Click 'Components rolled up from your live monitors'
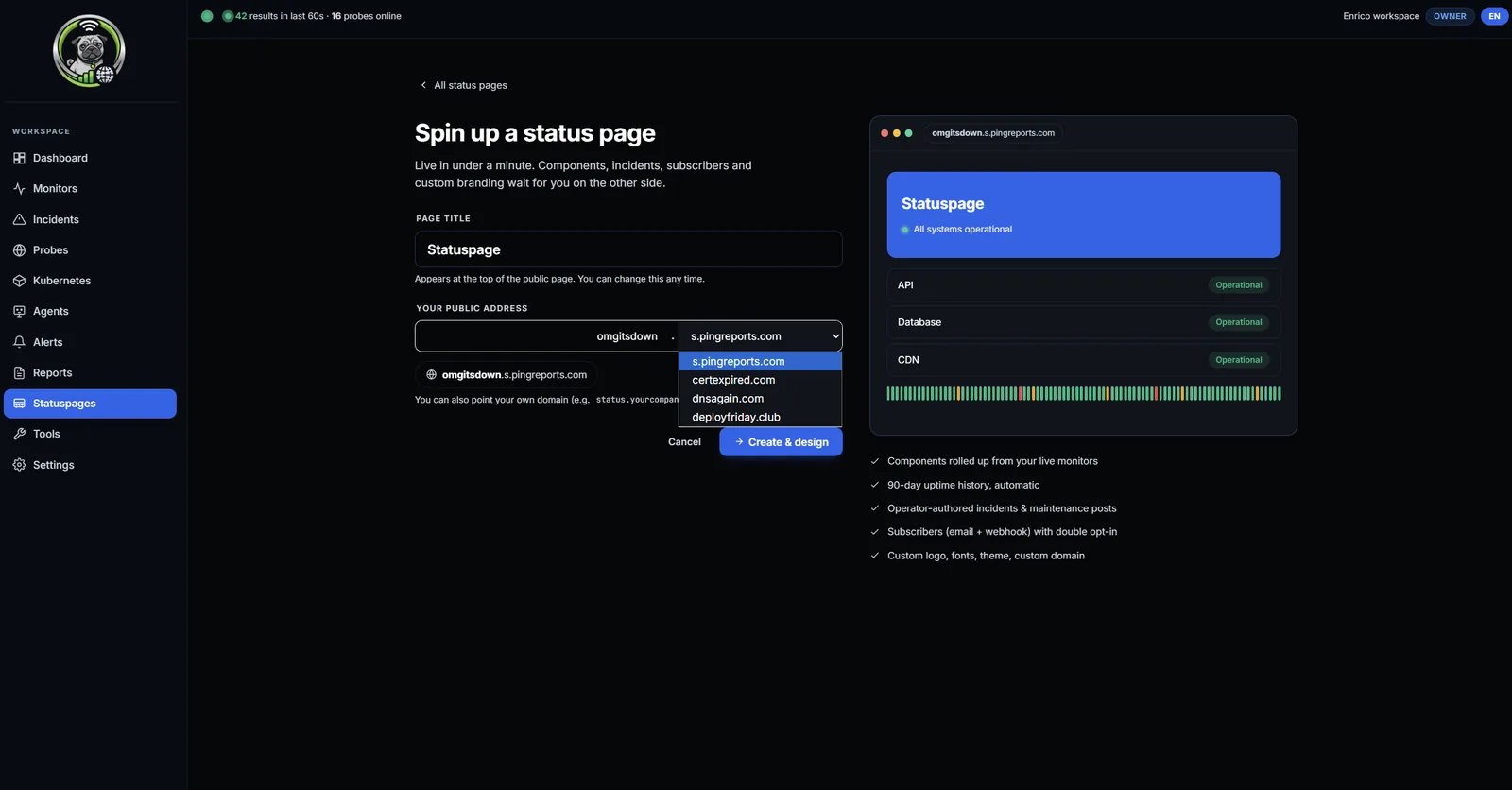The image size is (1512, 790). pos(992,461)
